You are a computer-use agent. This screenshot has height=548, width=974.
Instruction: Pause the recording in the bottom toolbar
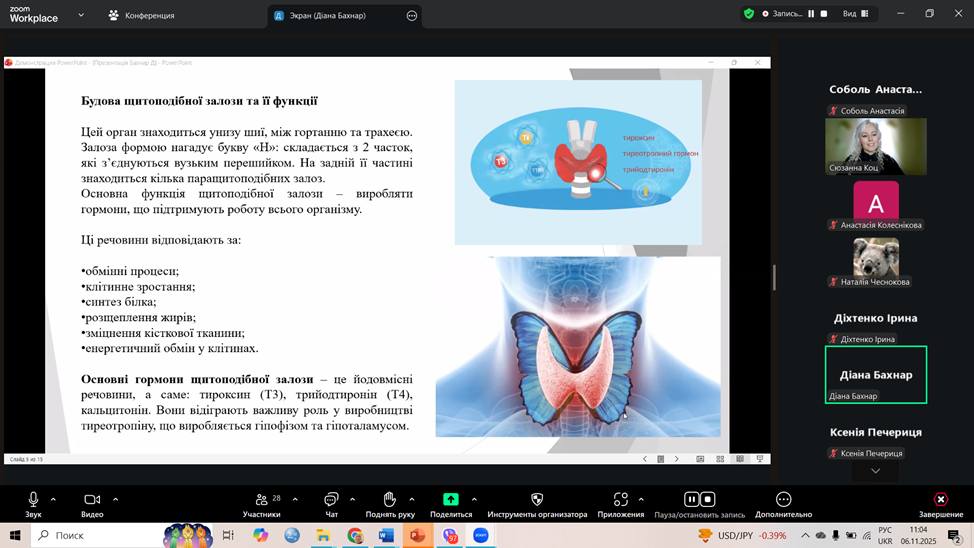click(691, 499)
